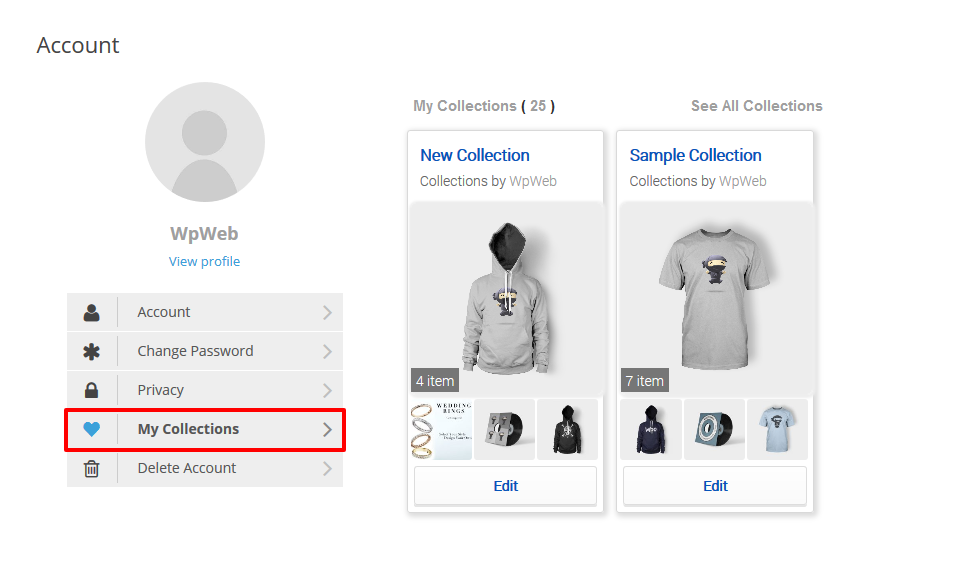Screen dimensions: 971x566
Task: Click the gray hoodie product image
Action: 505,298
